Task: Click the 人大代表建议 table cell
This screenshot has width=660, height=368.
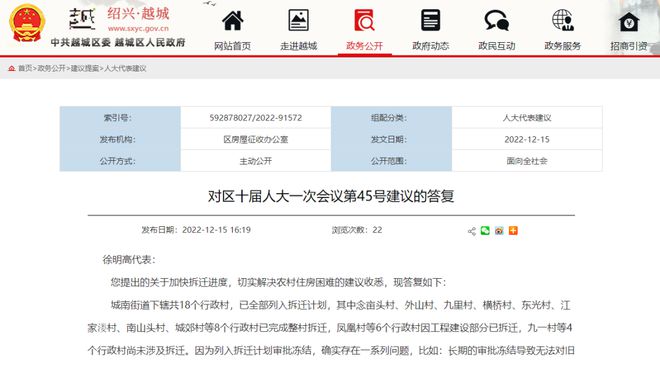Action: [527, 118]
